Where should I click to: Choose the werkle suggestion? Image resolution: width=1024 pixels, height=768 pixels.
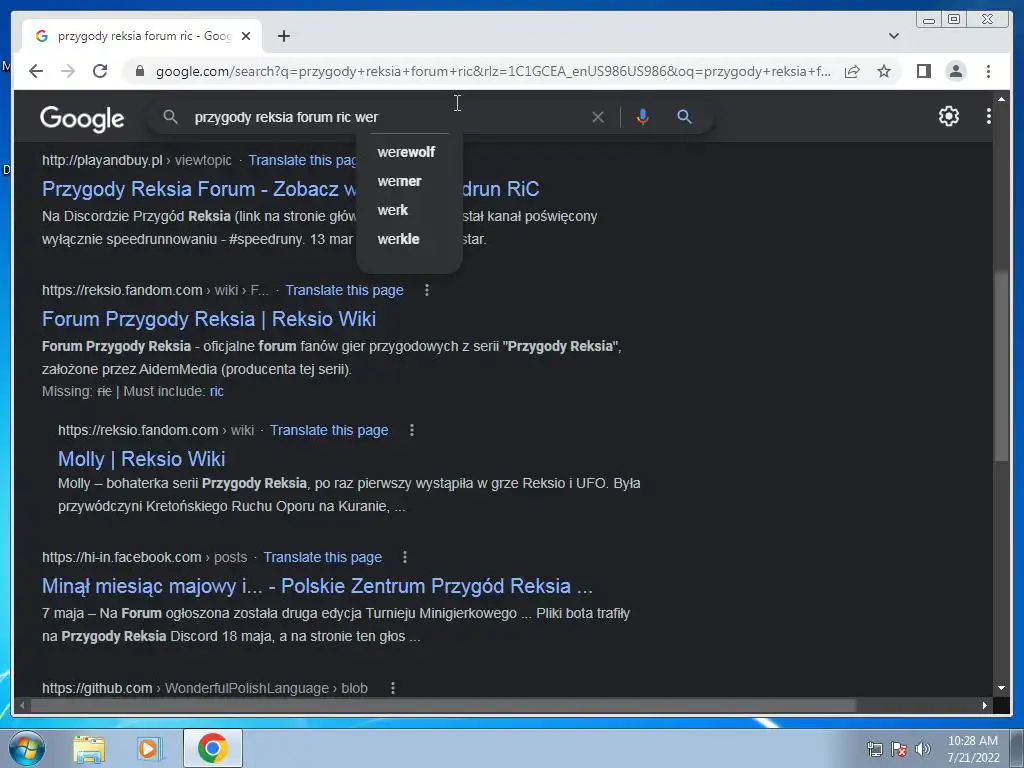[398, 239]
